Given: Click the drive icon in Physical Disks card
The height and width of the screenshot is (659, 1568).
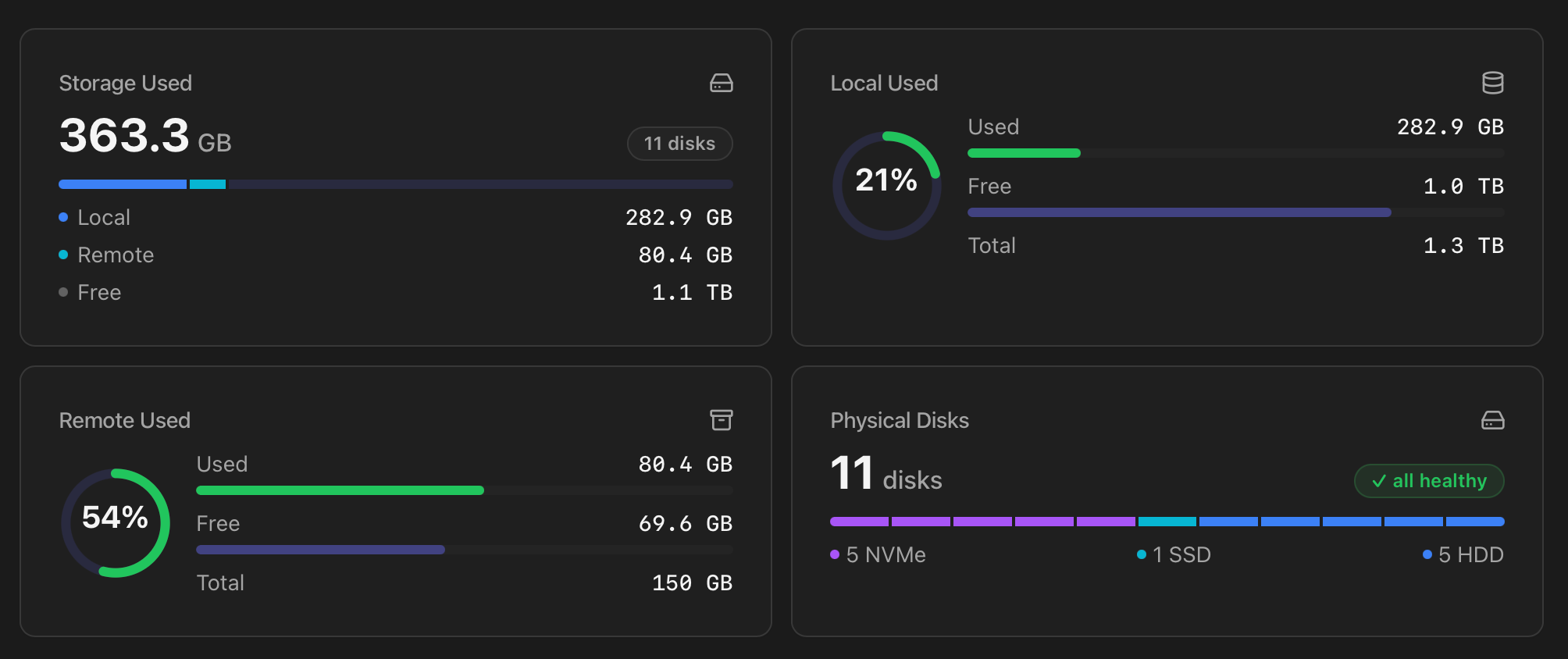Looking at the screenshot, I should click(1492, 420).
